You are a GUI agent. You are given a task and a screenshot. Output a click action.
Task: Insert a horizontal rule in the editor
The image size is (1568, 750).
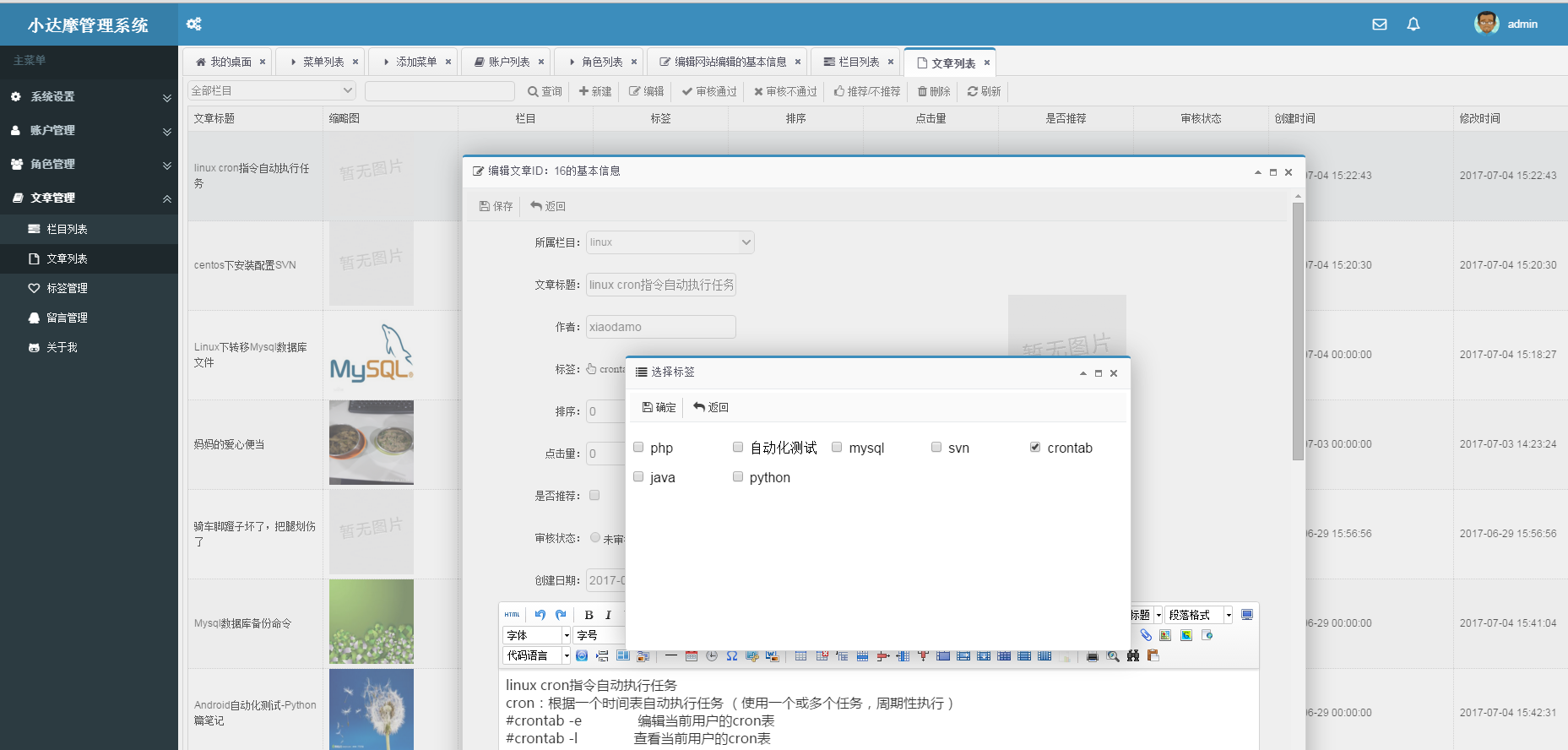pos(671,655)
